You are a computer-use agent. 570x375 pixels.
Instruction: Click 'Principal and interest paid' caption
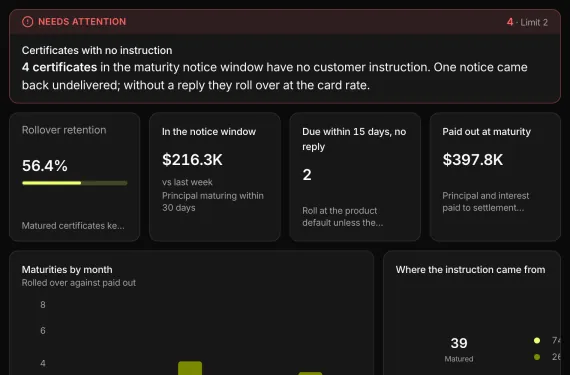click(x=486, y=202)
